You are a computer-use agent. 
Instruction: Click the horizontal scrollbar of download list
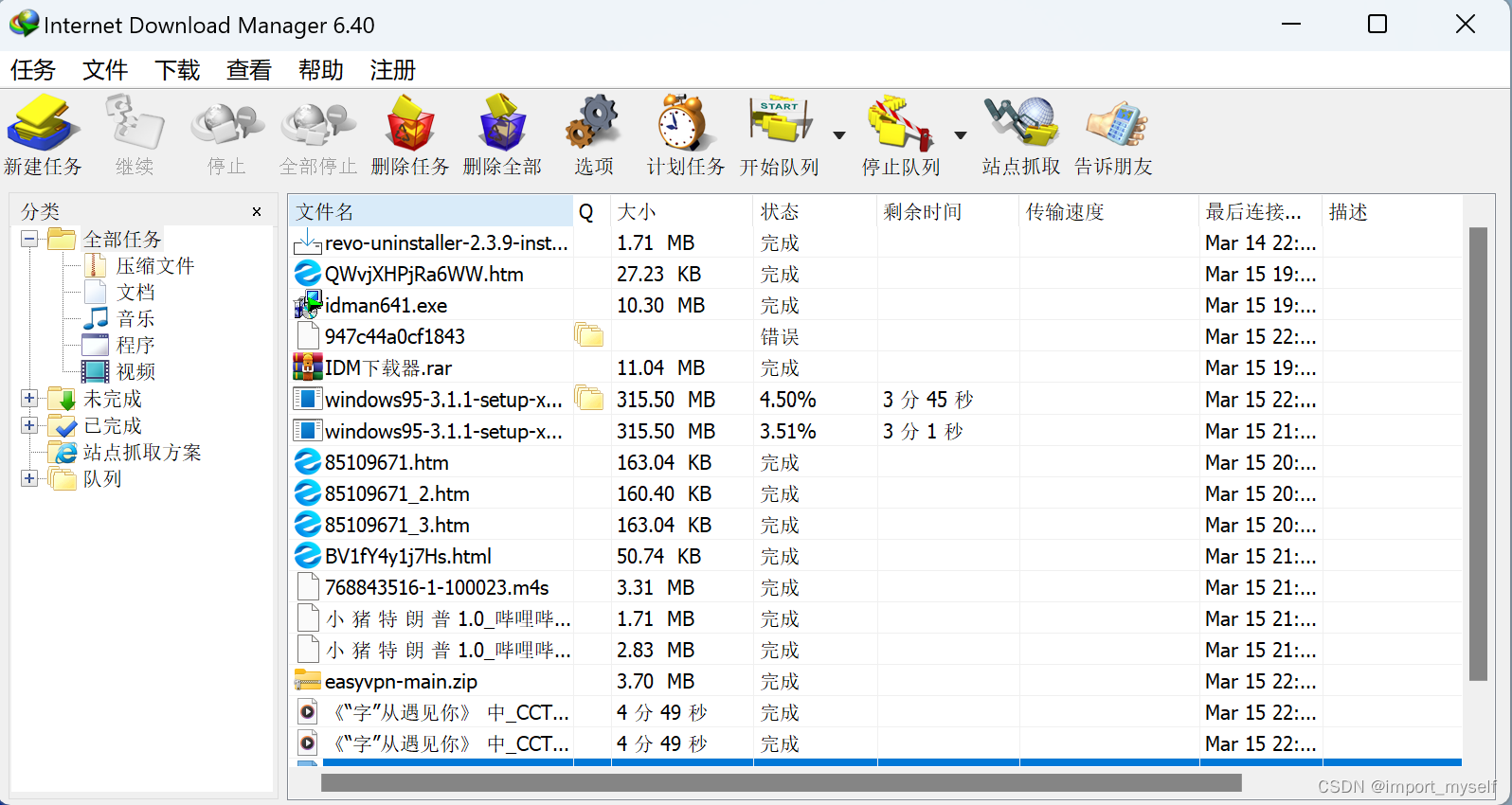[x=782, y=783]
